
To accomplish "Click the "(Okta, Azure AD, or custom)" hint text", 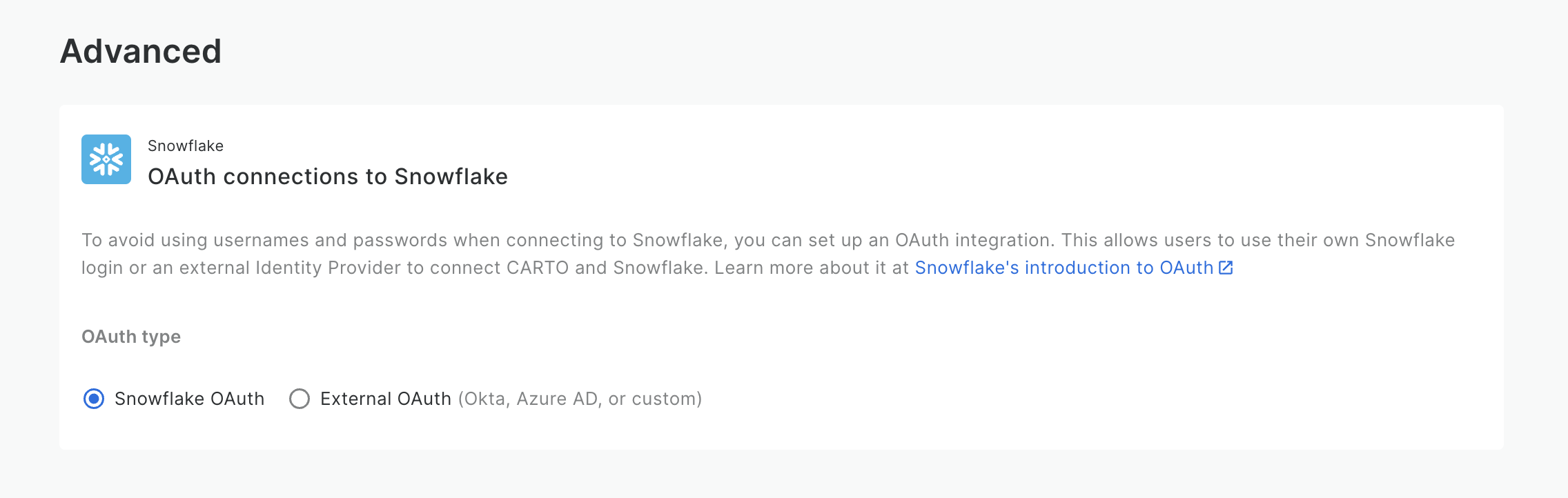I will (x=580, y=399).
